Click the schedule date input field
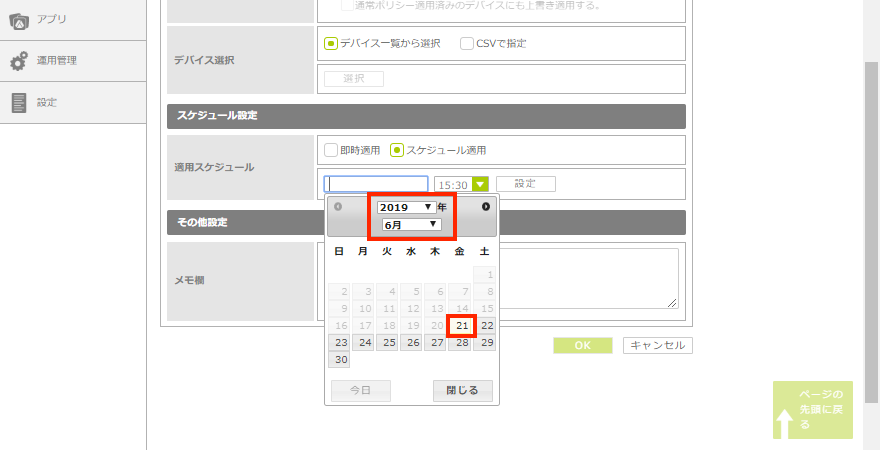880x450 pixels. click(376, 184)
